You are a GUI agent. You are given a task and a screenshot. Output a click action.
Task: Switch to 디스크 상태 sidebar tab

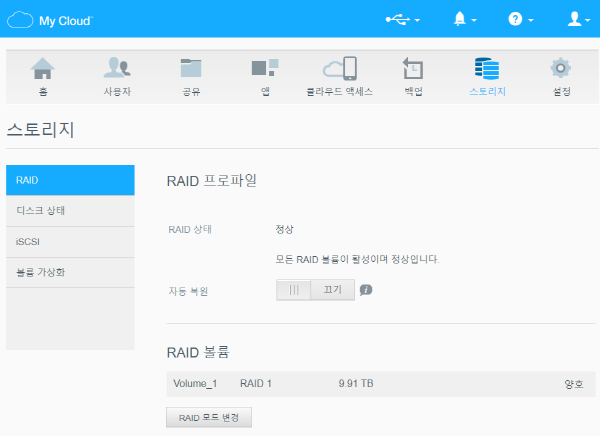[x=70, y=211]
